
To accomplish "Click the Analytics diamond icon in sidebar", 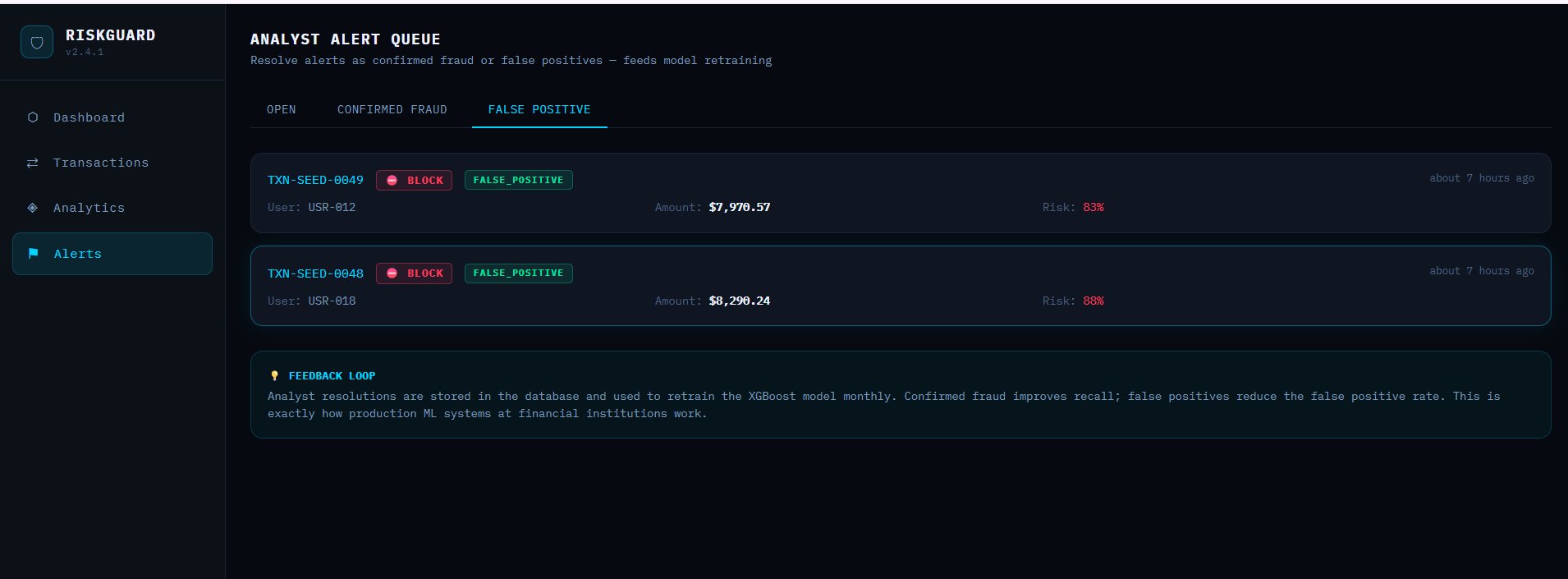I will 33,208.
